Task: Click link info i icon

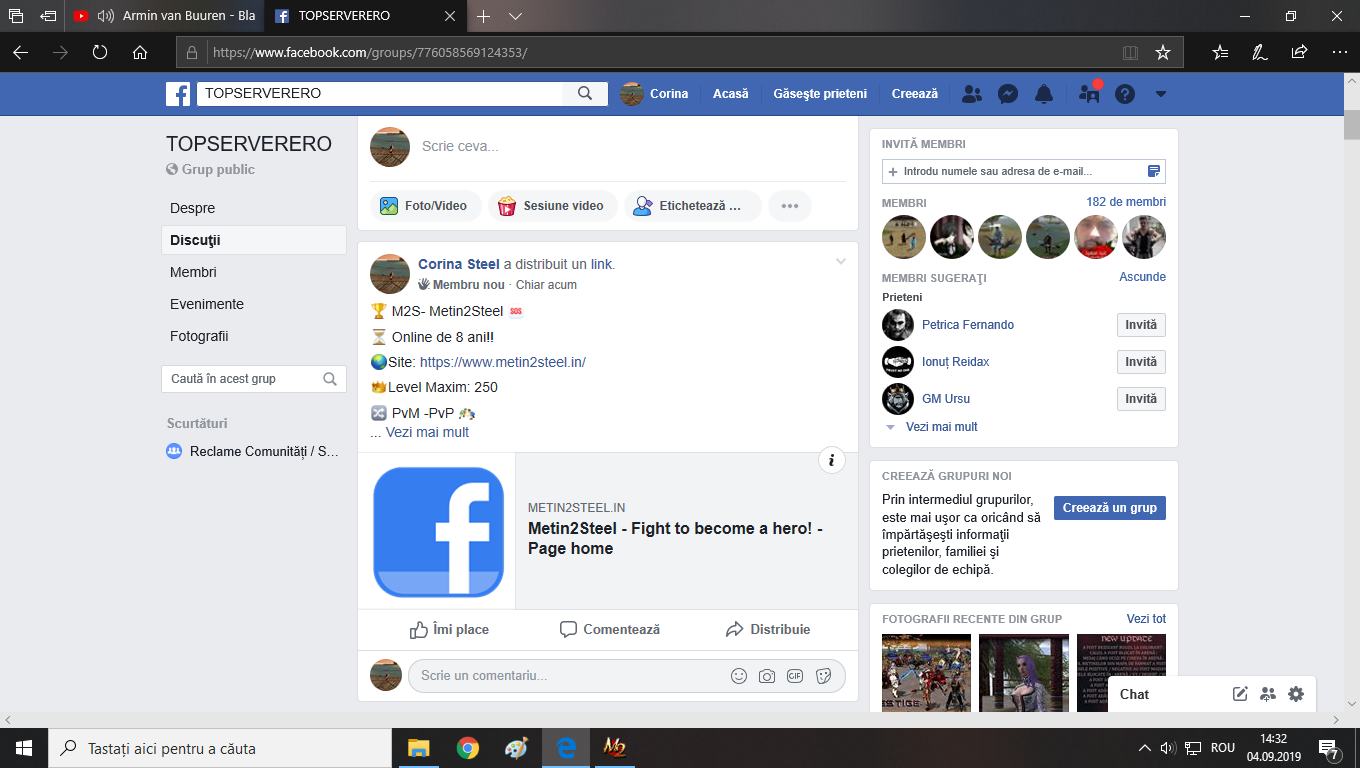Action: click(x=832, y=461)
